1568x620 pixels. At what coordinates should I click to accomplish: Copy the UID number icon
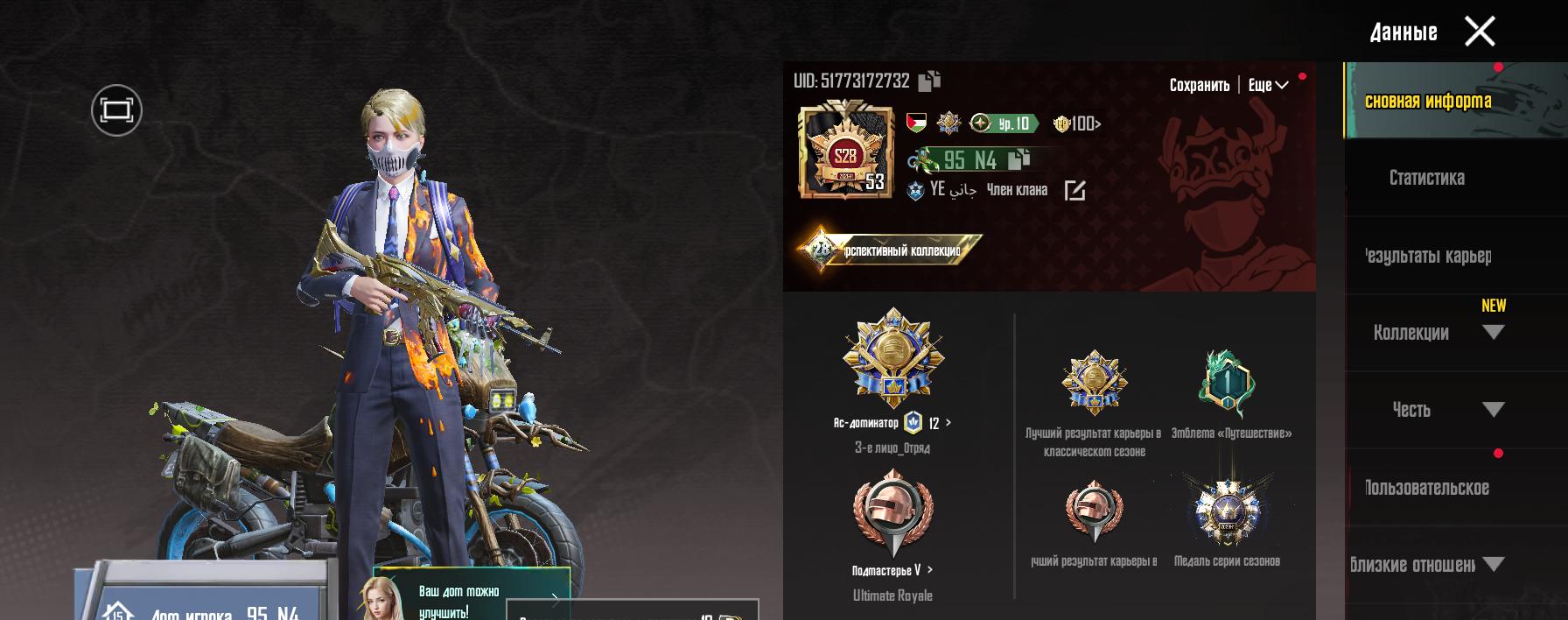tap(929, 81)
